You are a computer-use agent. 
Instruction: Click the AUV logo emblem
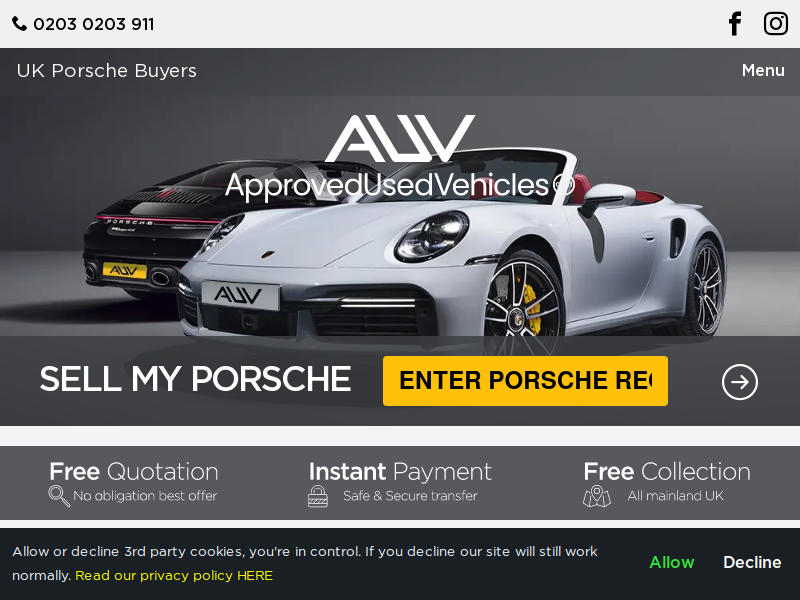400,138
